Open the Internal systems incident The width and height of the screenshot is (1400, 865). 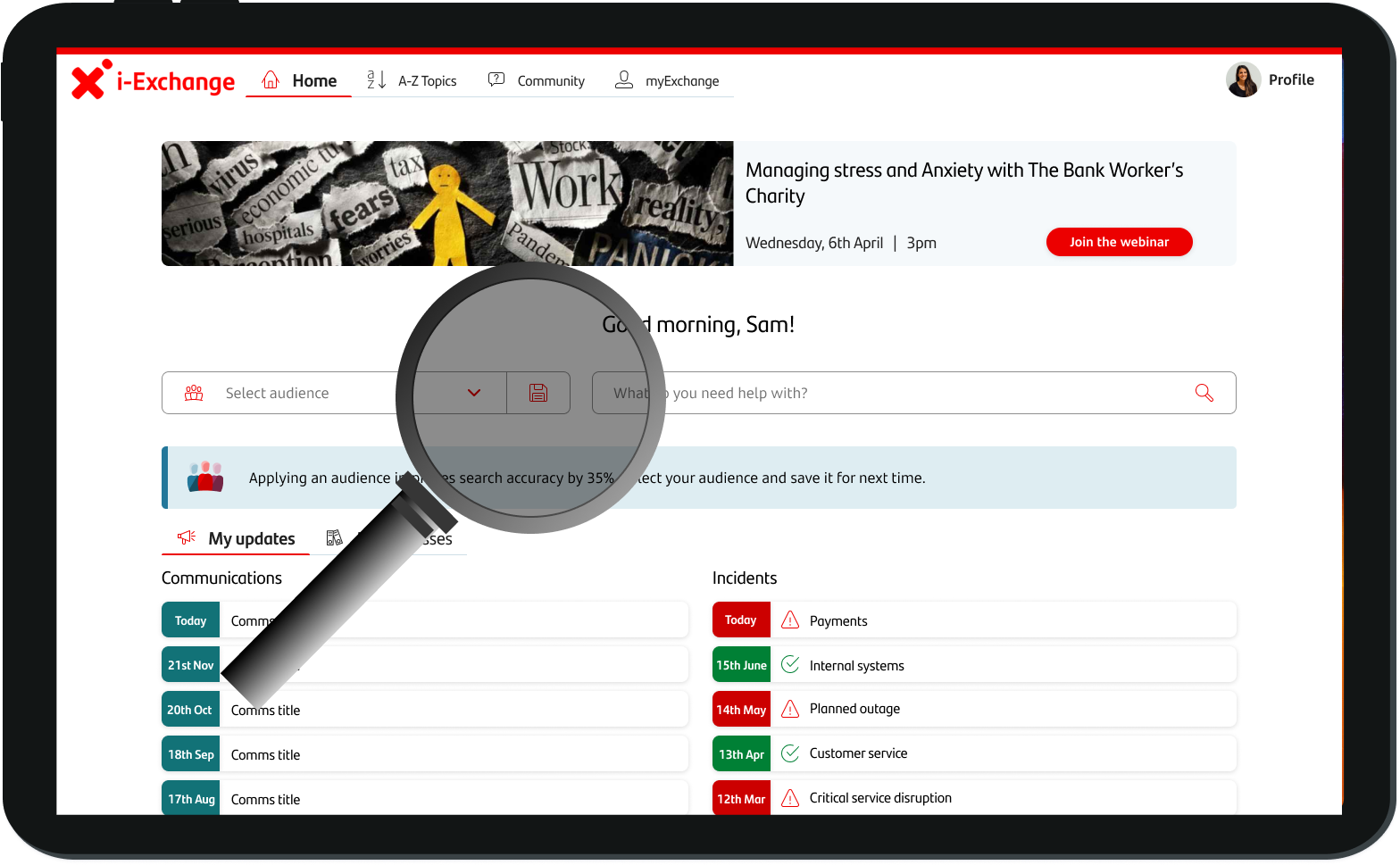[x=974, y=664]
